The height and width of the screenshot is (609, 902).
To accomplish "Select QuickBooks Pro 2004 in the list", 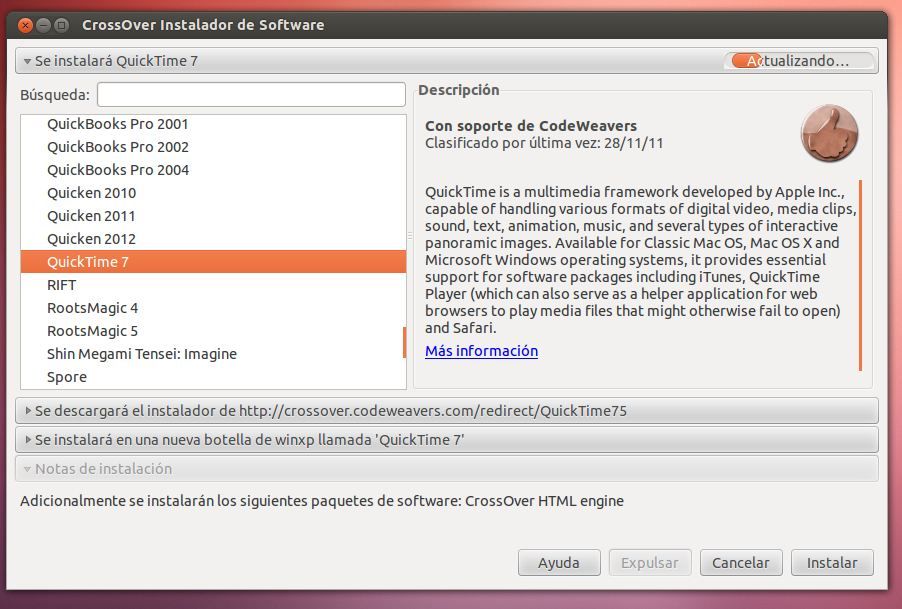I will point(213,170).
